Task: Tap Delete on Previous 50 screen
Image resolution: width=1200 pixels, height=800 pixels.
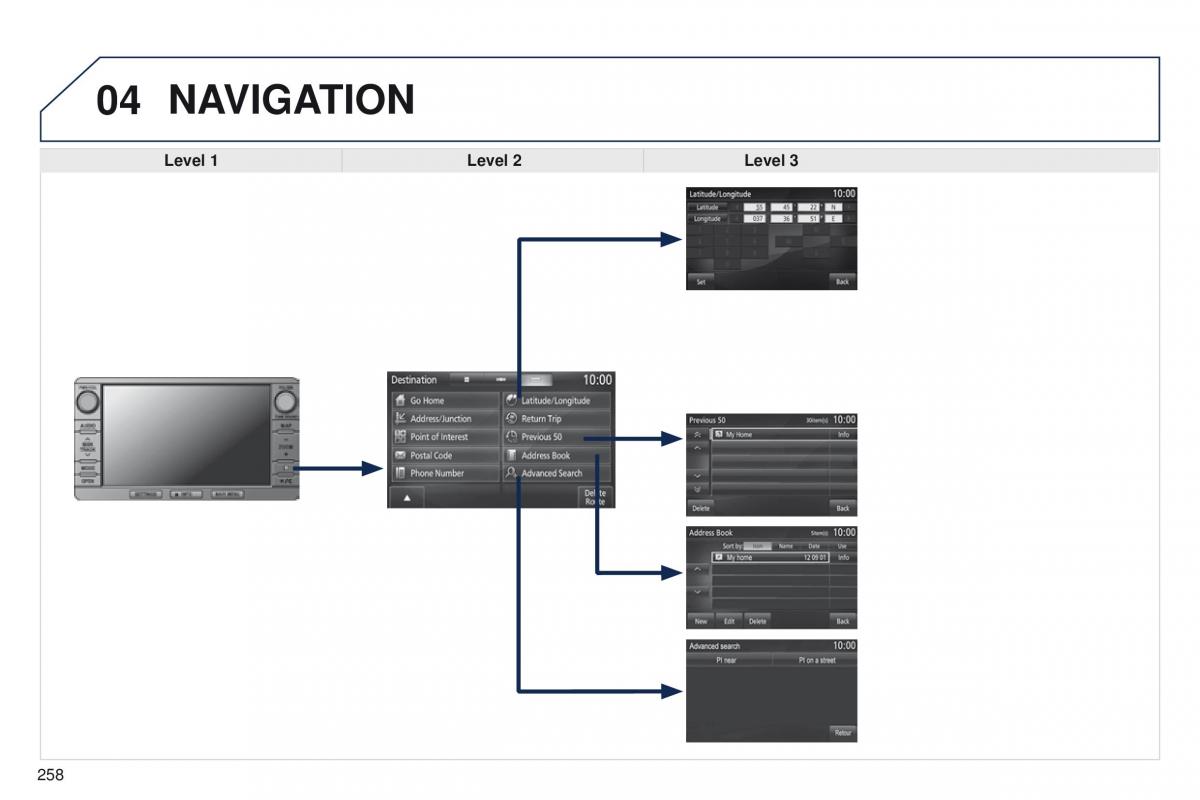Action: 700,508
